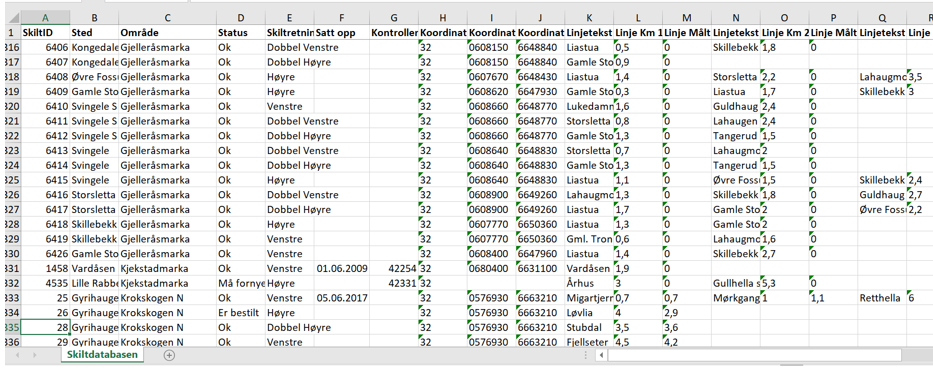The width and height of the screenshot is (933, 378).
Task: Select column G header
Action: coord(394,17)
